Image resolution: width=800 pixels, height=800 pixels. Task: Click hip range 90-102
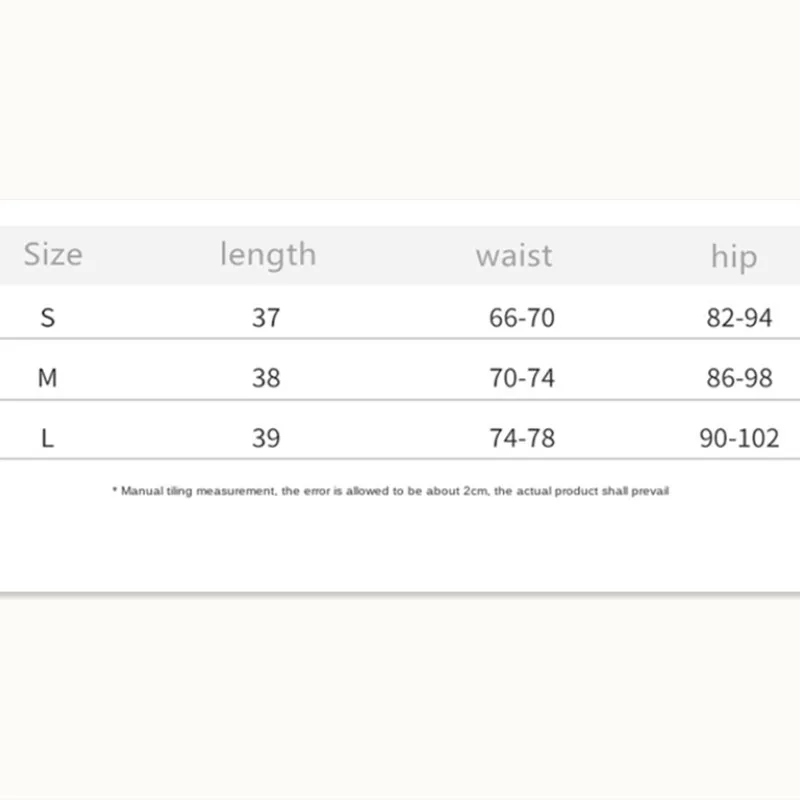739,438
